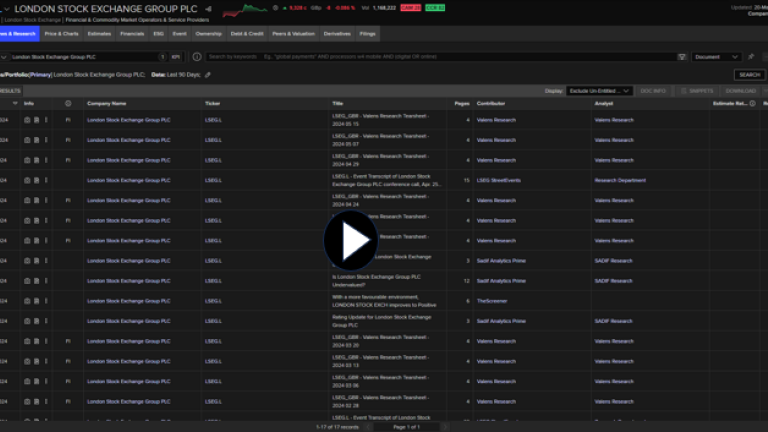
Task: Switch to the Price & Charts tab
Action: point(61,33)
